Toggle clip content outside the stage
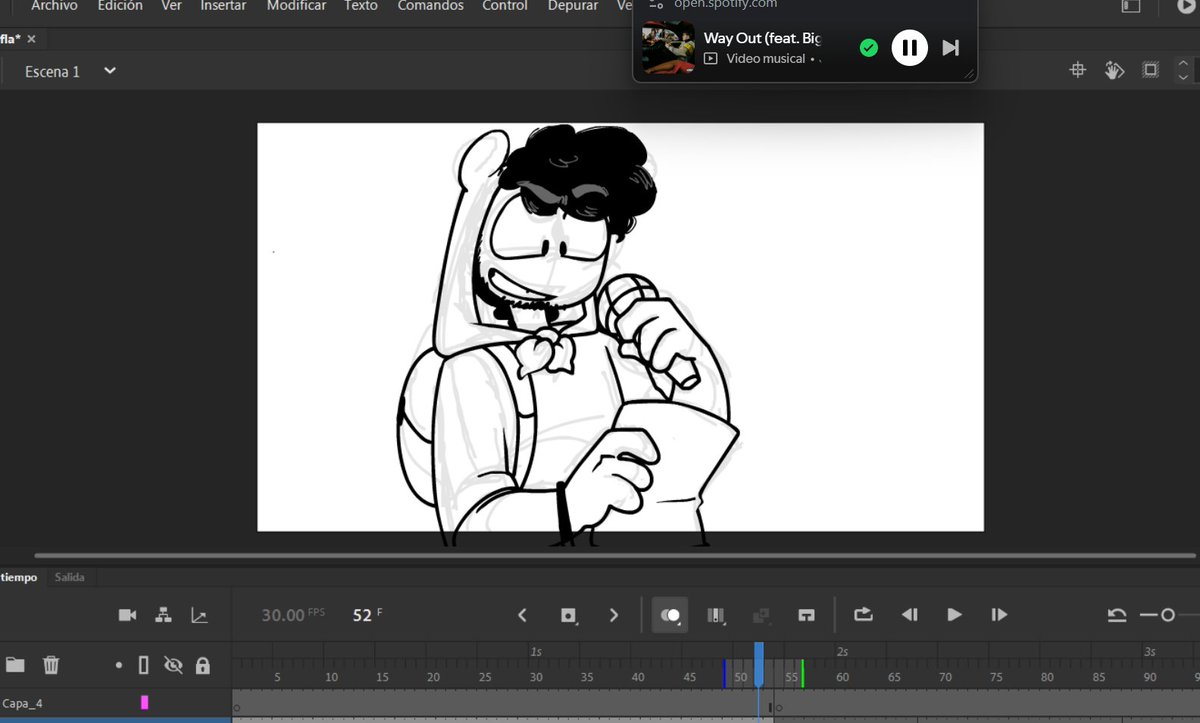 point(1151,70)
